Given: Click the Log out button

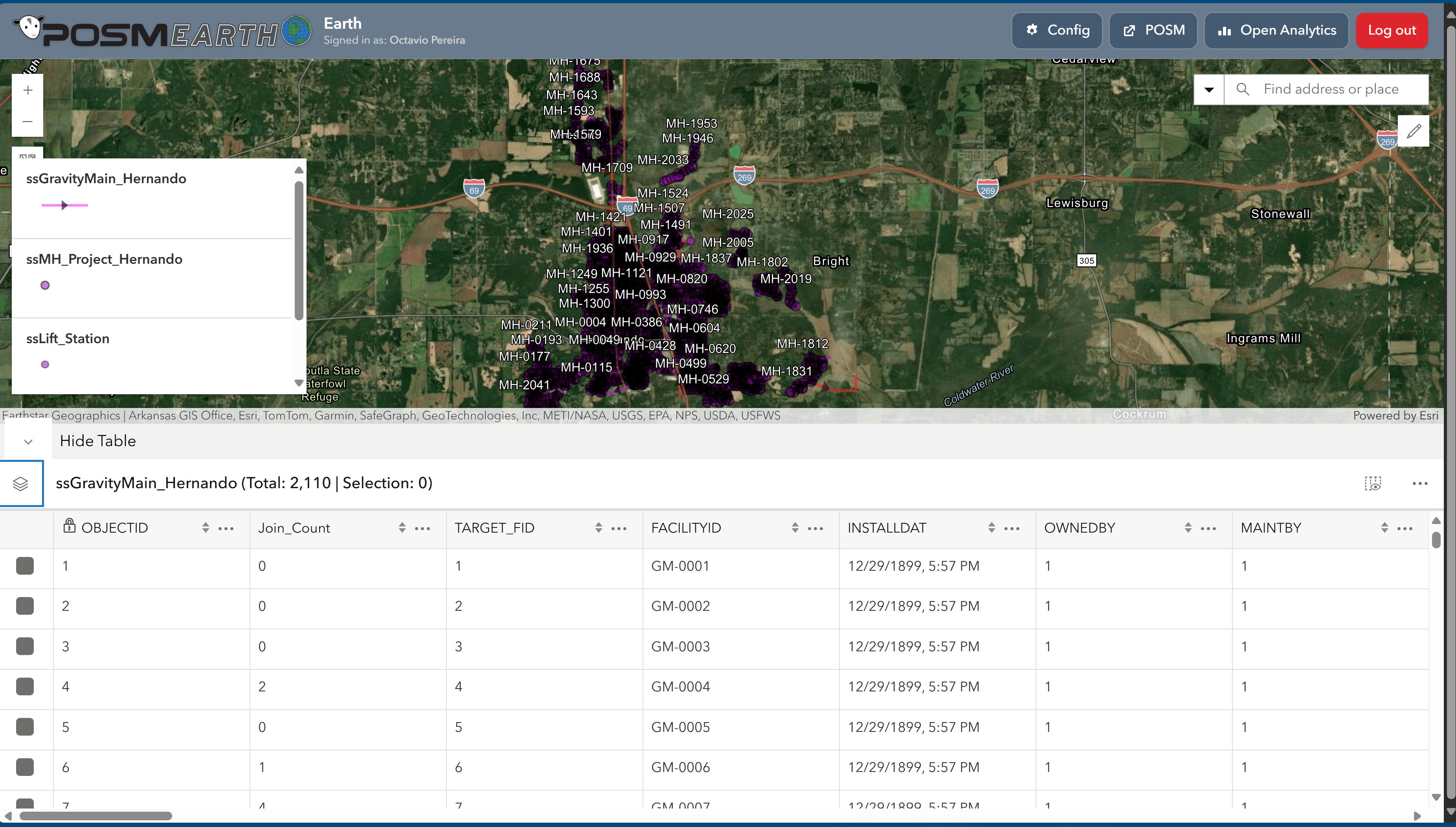Looking at the screenshot, I should point(1391,31).
